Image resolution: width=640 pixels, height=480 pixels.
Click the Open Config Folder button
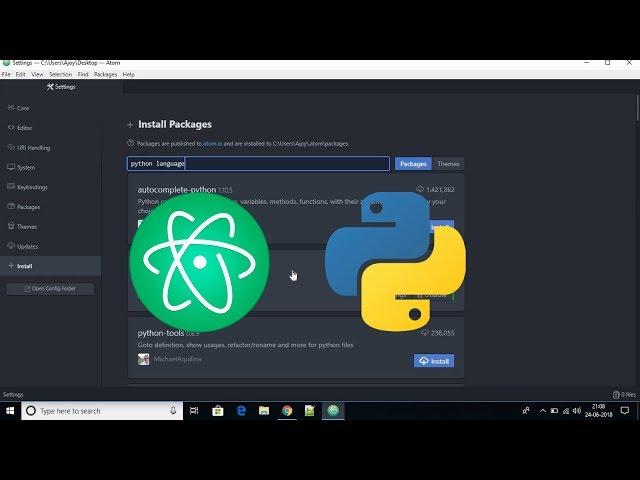[x=50, y=289]
